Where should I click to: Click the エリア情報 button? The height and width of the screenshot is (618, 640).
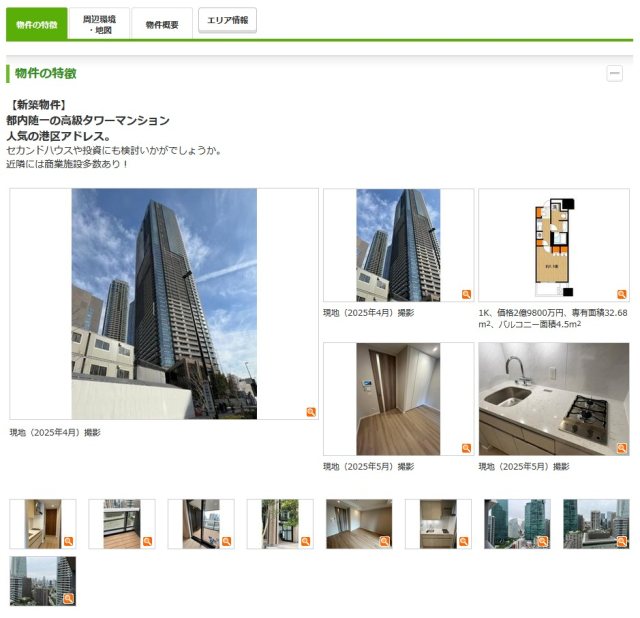pyautogui.click(x=227, y=20)
